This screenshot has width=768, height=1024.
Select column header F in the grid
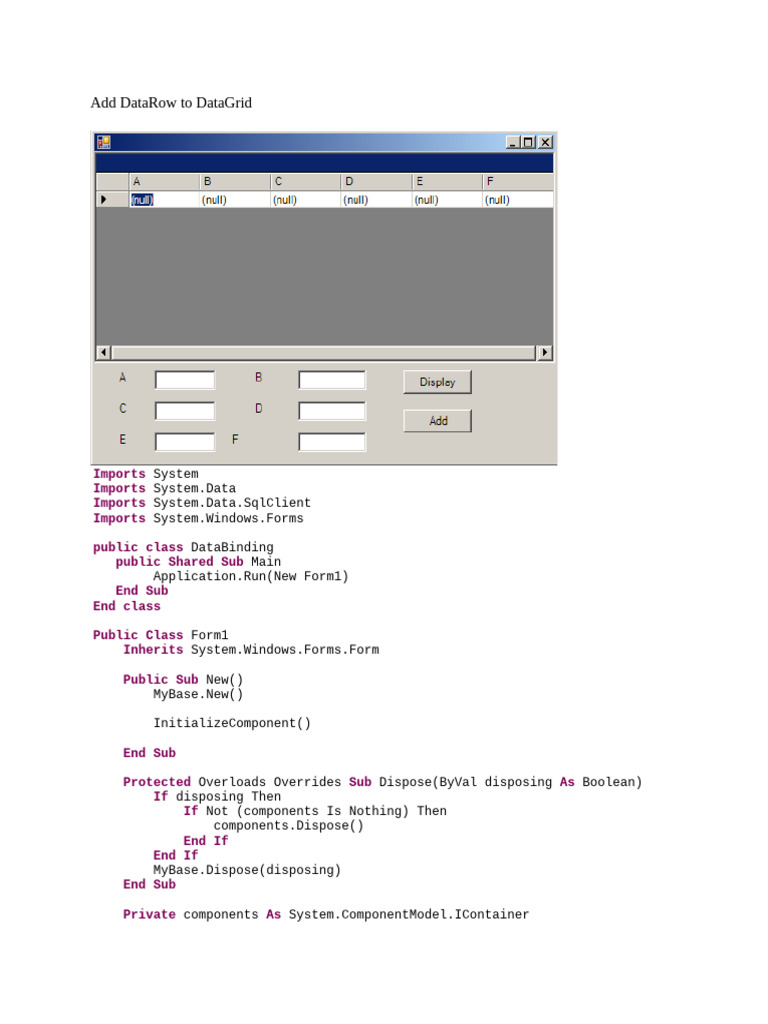click(518, 182)
